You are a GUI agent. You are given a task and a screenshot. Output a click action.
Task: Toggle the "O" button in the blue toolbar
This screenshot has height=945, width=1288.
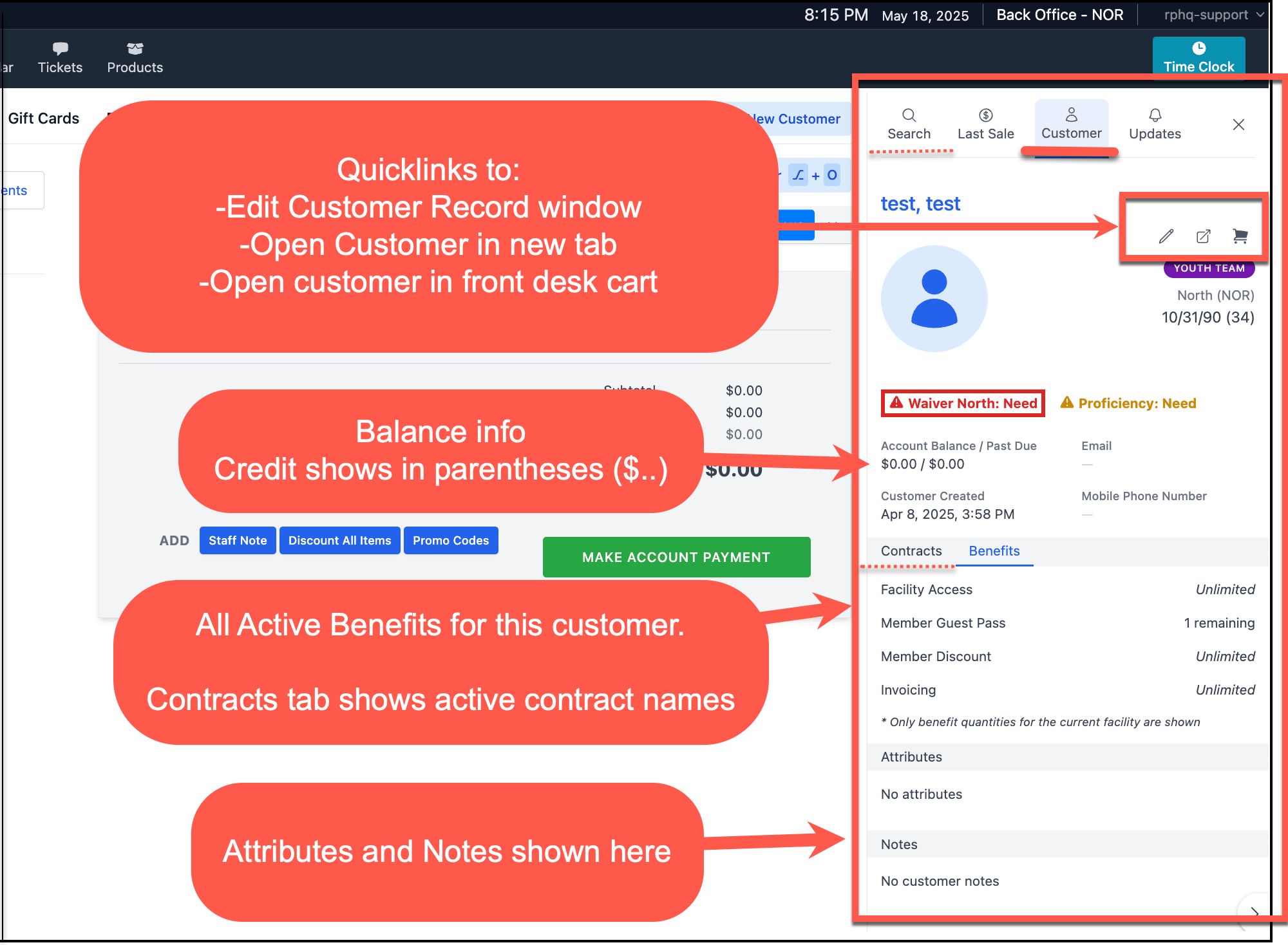tap(832, 174)
